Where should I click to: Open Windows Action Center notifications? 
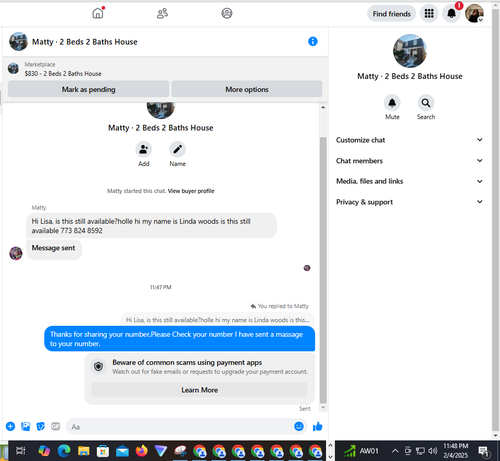[483, 452]
